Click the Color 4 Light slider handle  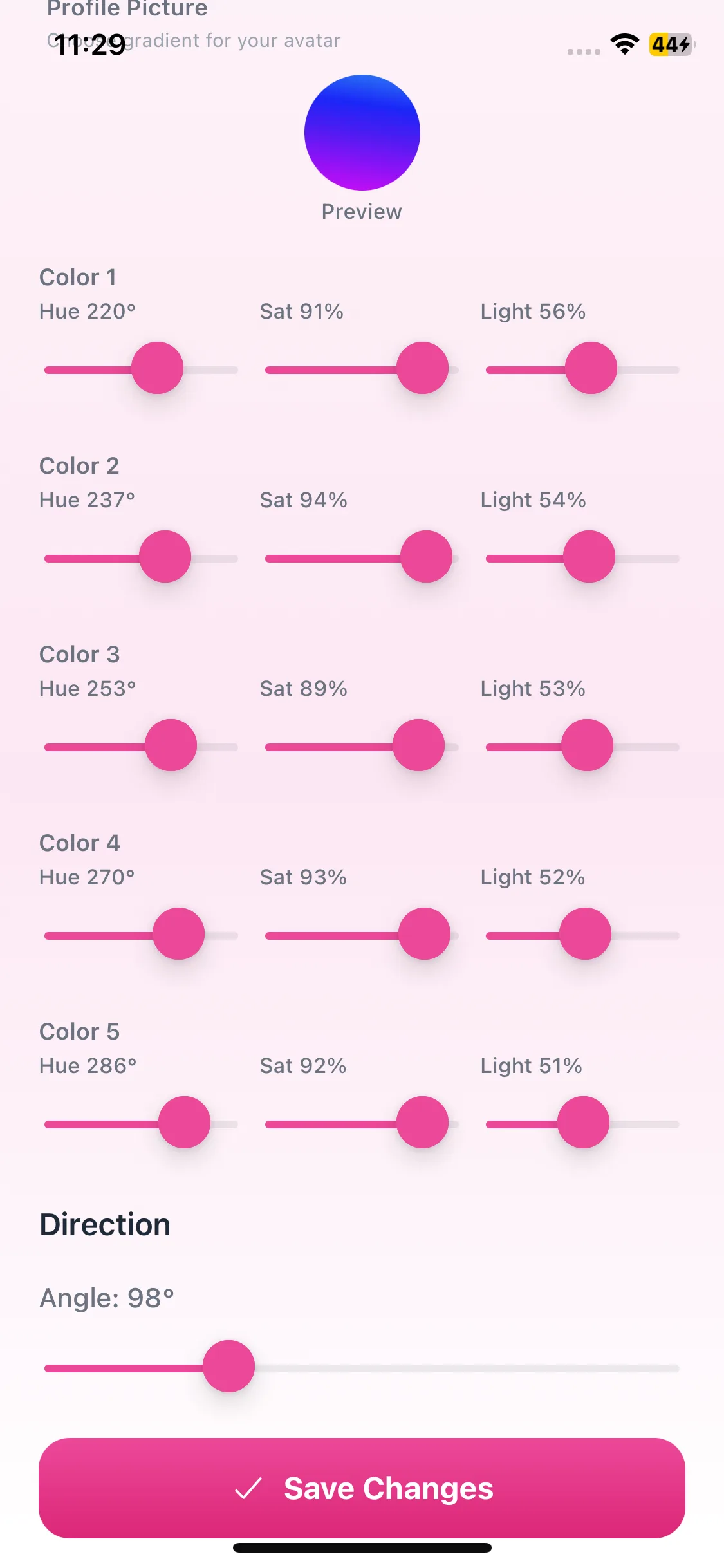[x=585, y=934]
